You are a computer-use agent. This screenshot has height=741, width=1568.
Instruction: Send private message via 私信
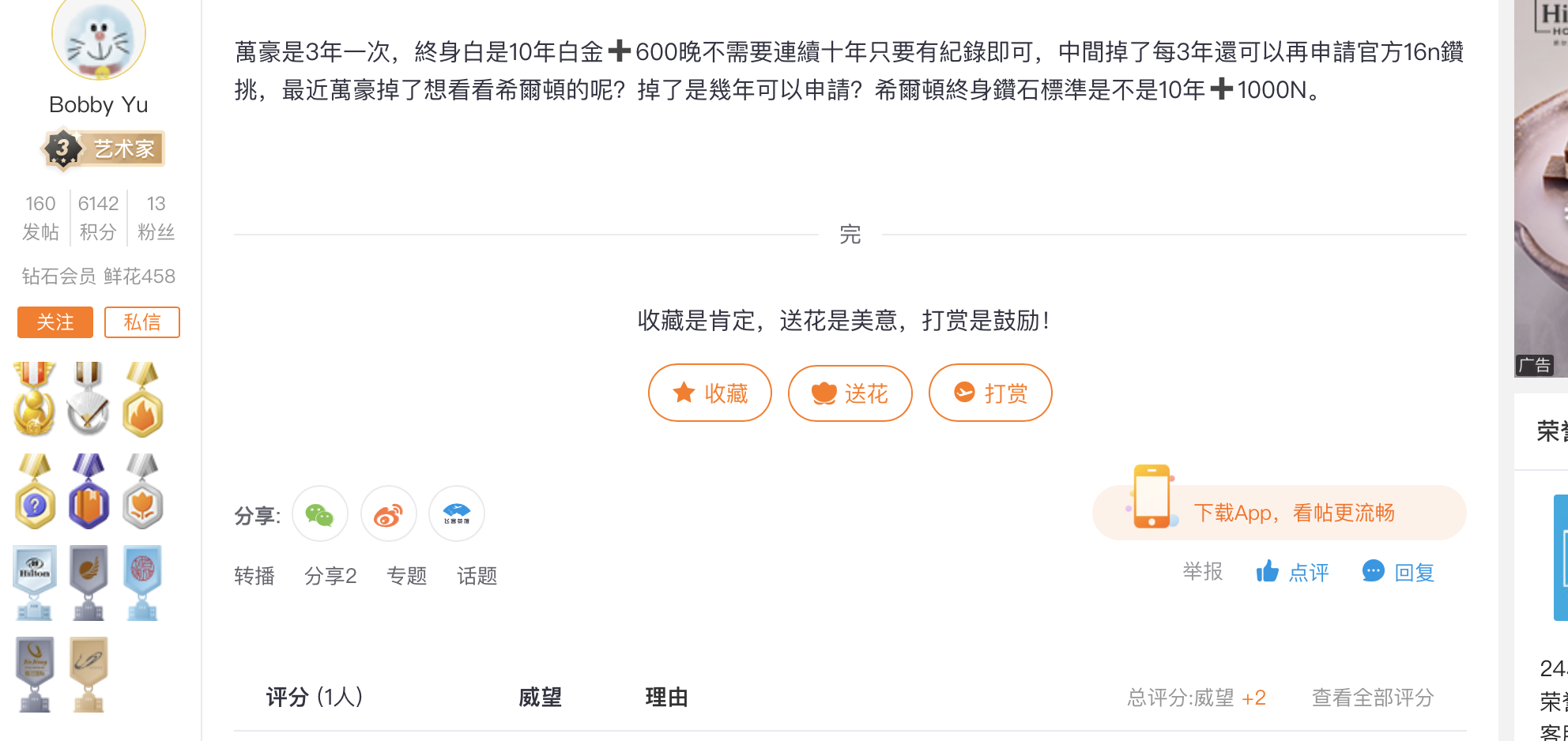(142, 322)
